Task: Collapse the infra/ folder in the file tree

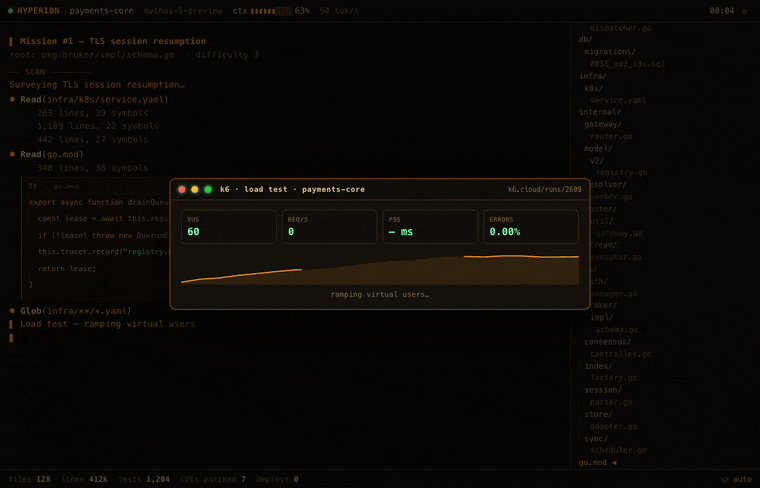Action: 592,76
